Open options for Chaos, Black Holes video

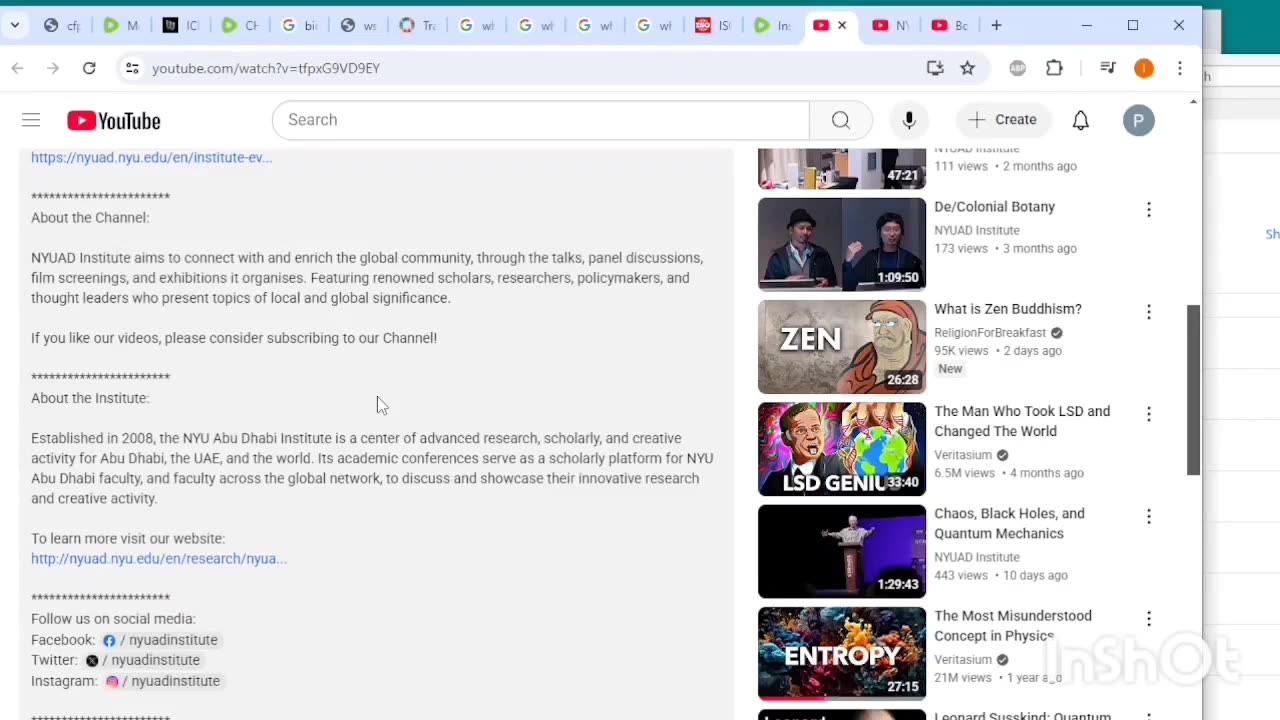tap(1149, 516)
